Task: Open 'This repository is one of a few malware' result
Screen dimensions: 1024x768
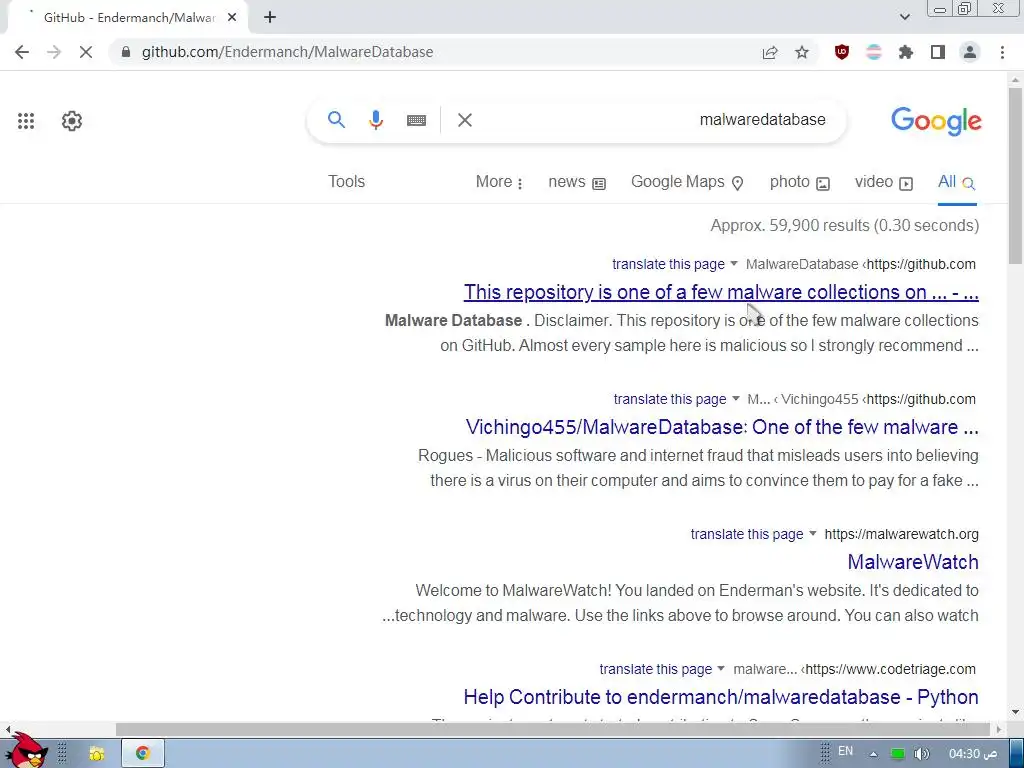Action: click(x=721, y=292)
